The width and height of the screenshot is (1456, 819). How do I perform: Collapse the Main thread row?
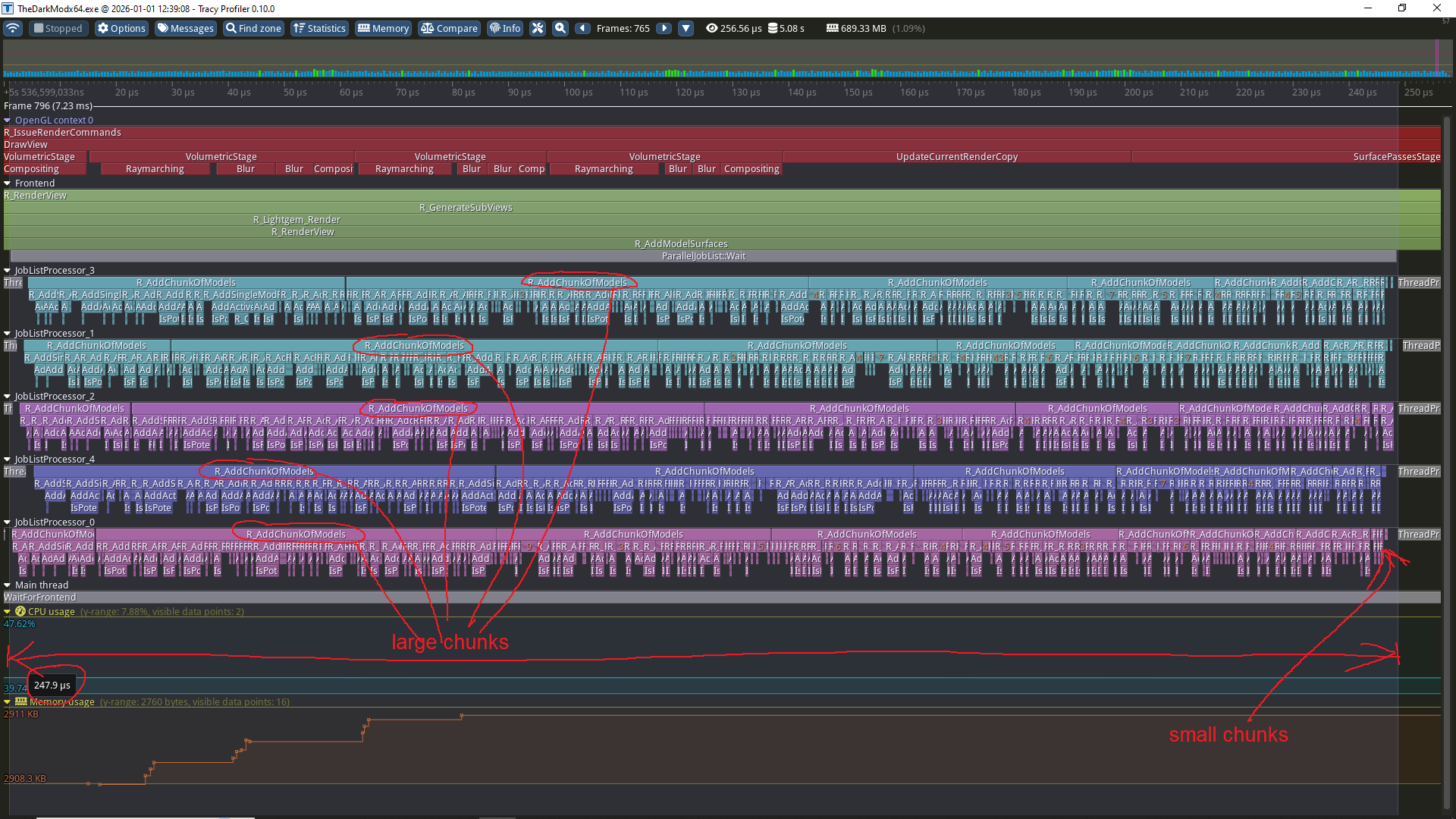point(8,585)
